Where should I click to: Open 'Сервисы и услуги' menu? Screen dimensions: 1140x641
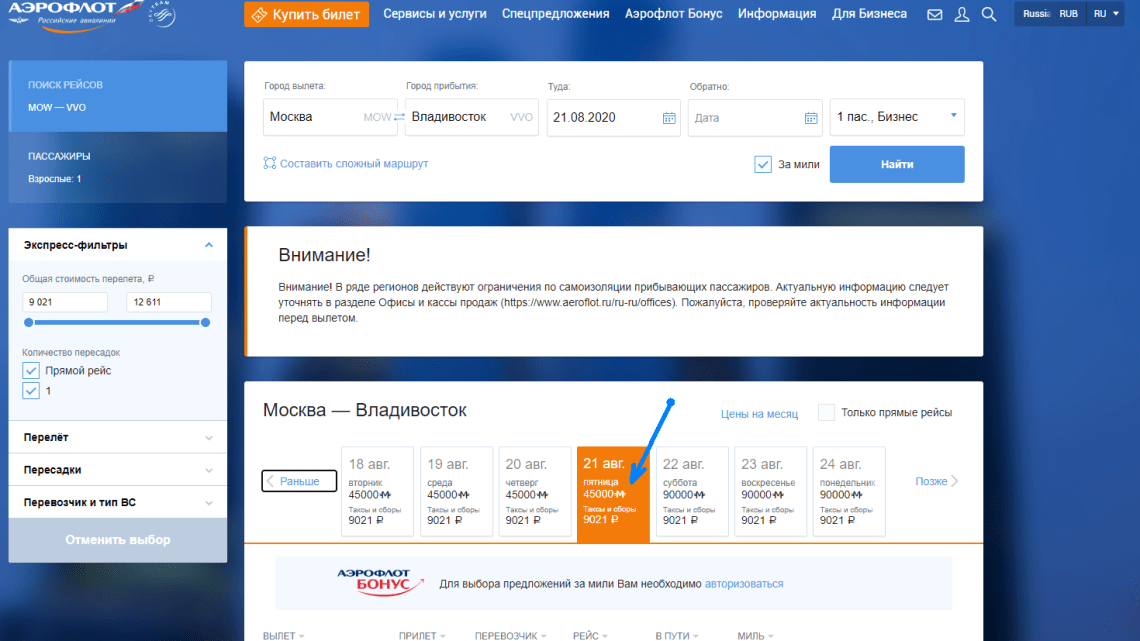(435, 14)
